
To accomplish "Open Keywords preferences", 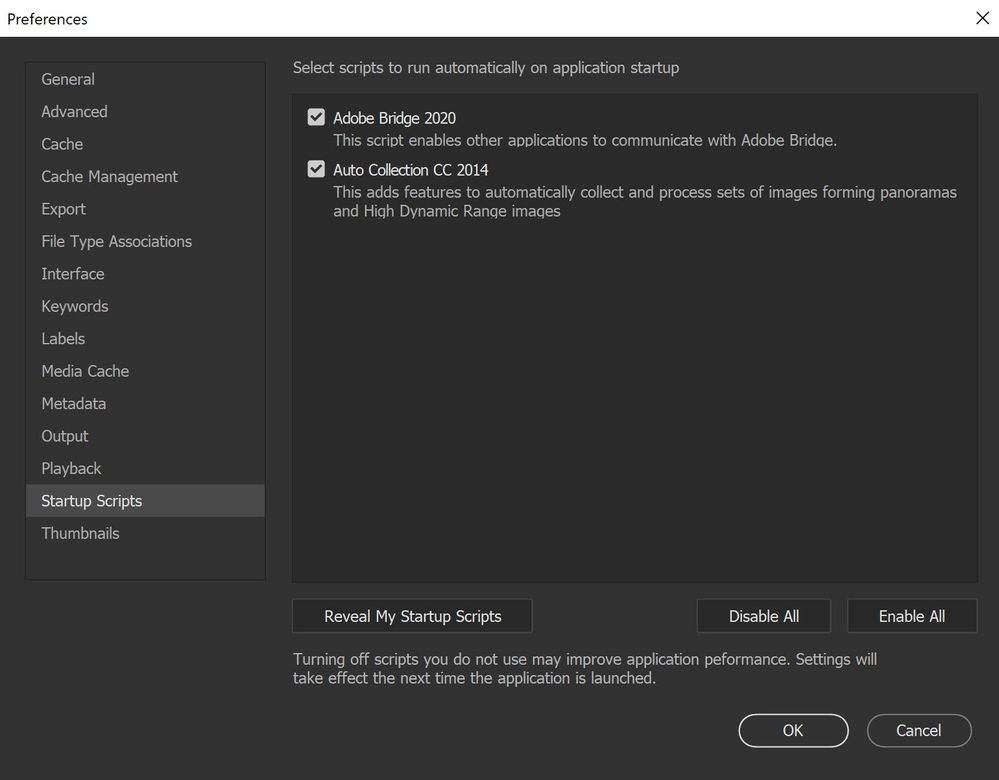I will pos(145,307).
